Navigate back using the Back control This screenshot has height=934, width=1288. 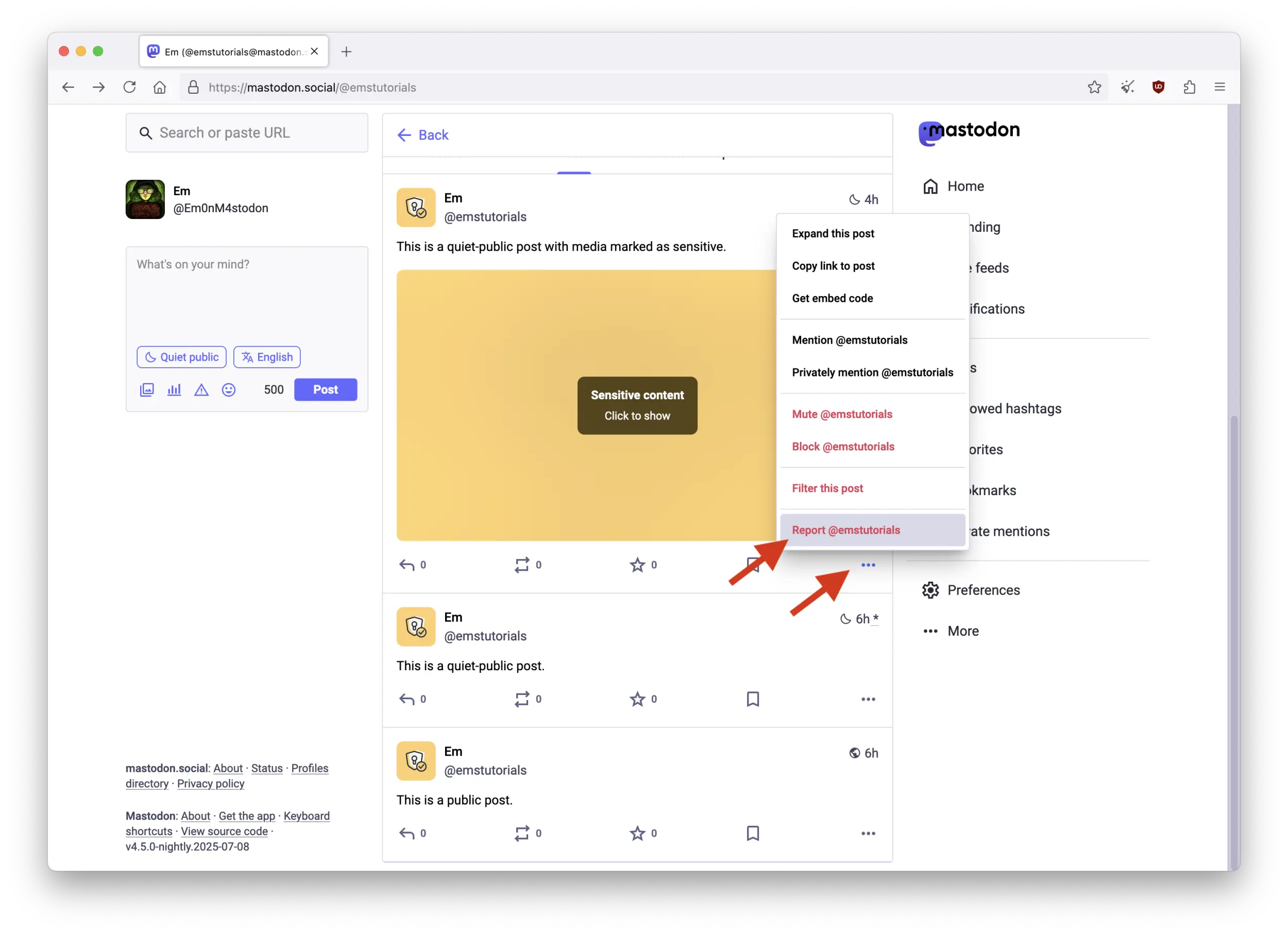point(422,134)
